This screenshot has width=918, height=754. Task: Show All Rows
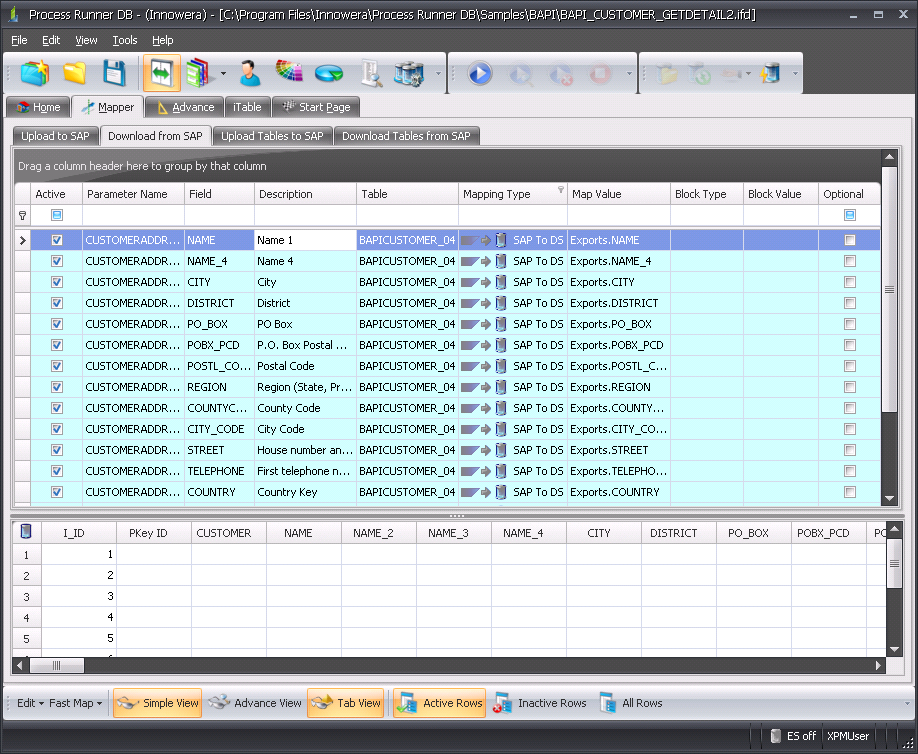pos(631,703)
